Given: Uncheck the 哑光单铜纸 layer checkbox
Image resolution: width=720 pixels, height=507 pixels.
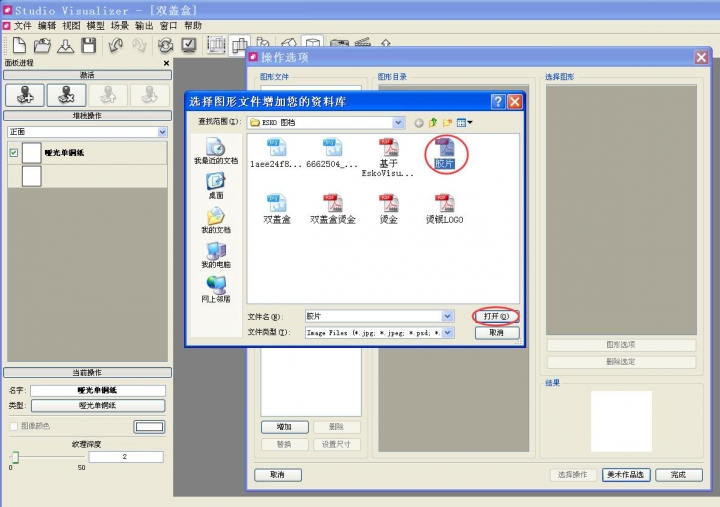Looking at the screenshot, I should tap(14, 153).
